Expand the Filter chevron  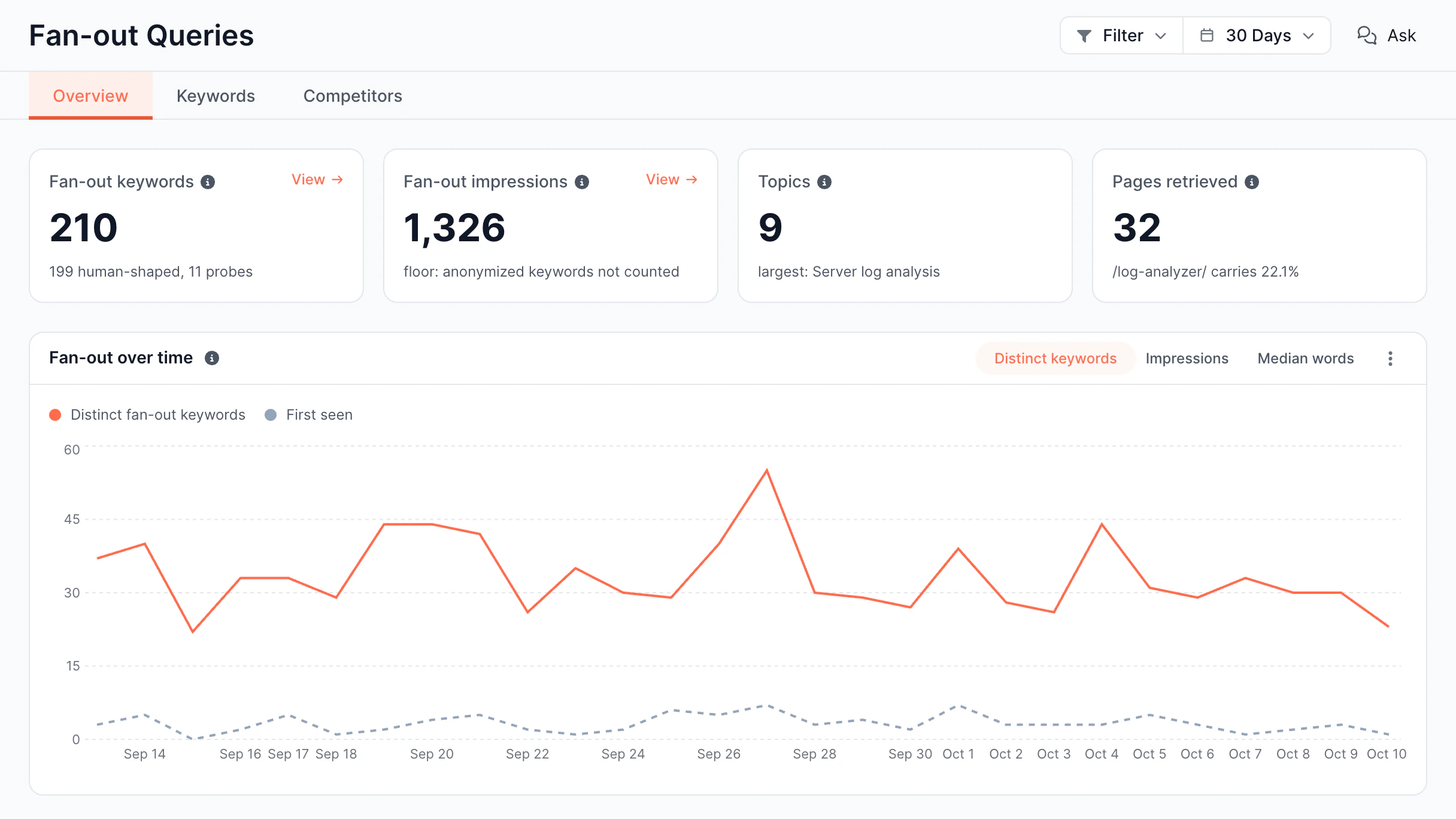click(x=1161, y=36)
